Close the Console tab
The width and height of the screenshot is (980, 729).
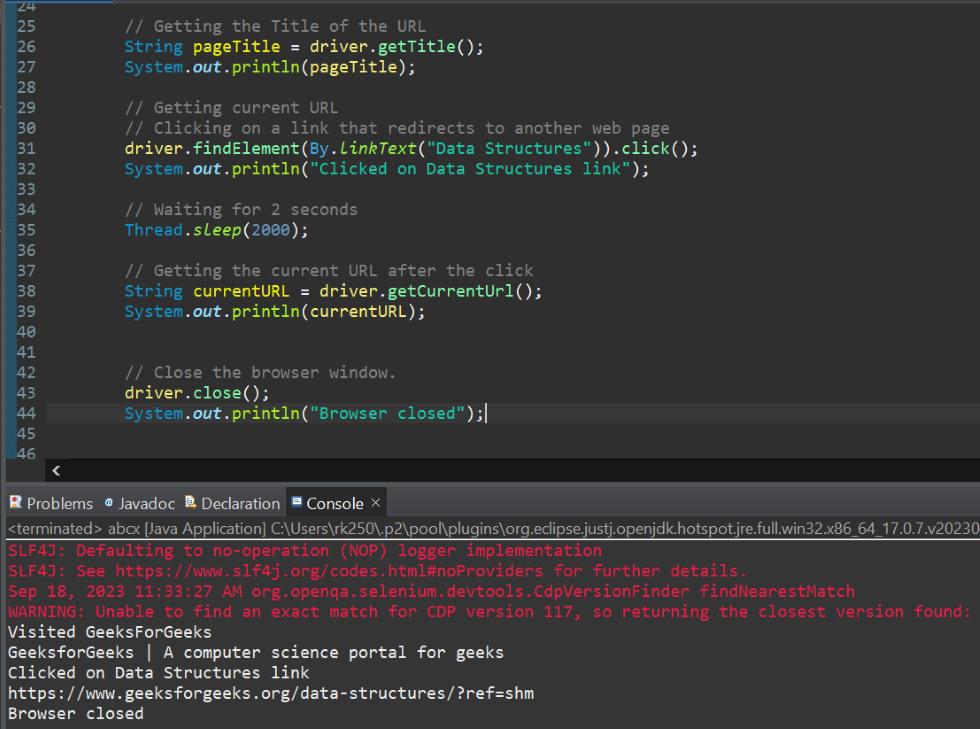pos(376,502)
